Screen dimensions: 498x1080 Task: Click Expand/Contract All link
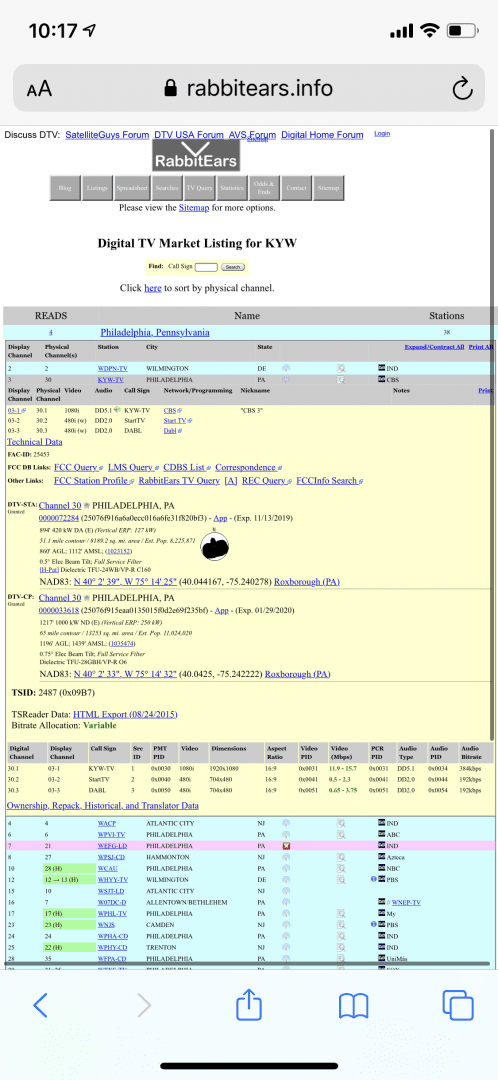[x=434, y=347]
